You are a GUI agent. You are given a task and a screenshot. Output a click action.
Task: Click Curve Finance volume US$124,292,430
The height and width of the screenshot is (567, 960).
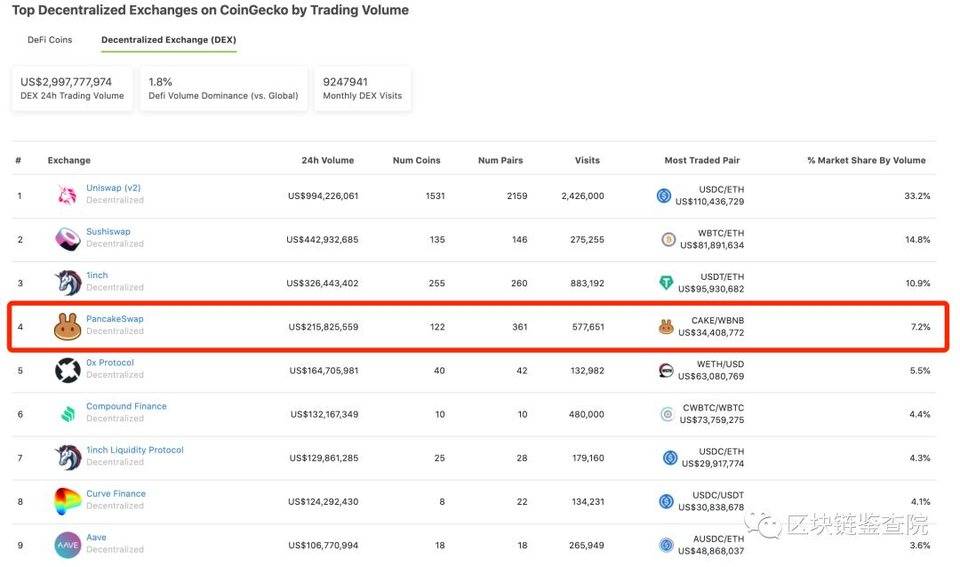pos(323,501)
